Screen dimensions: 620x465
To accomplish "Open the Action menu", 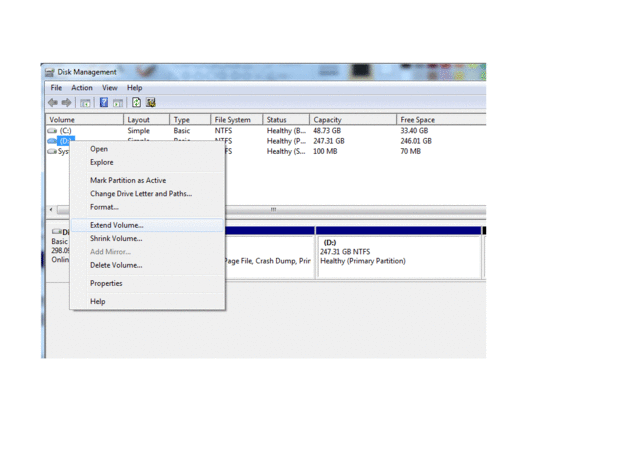I will [x=82, y=88].
